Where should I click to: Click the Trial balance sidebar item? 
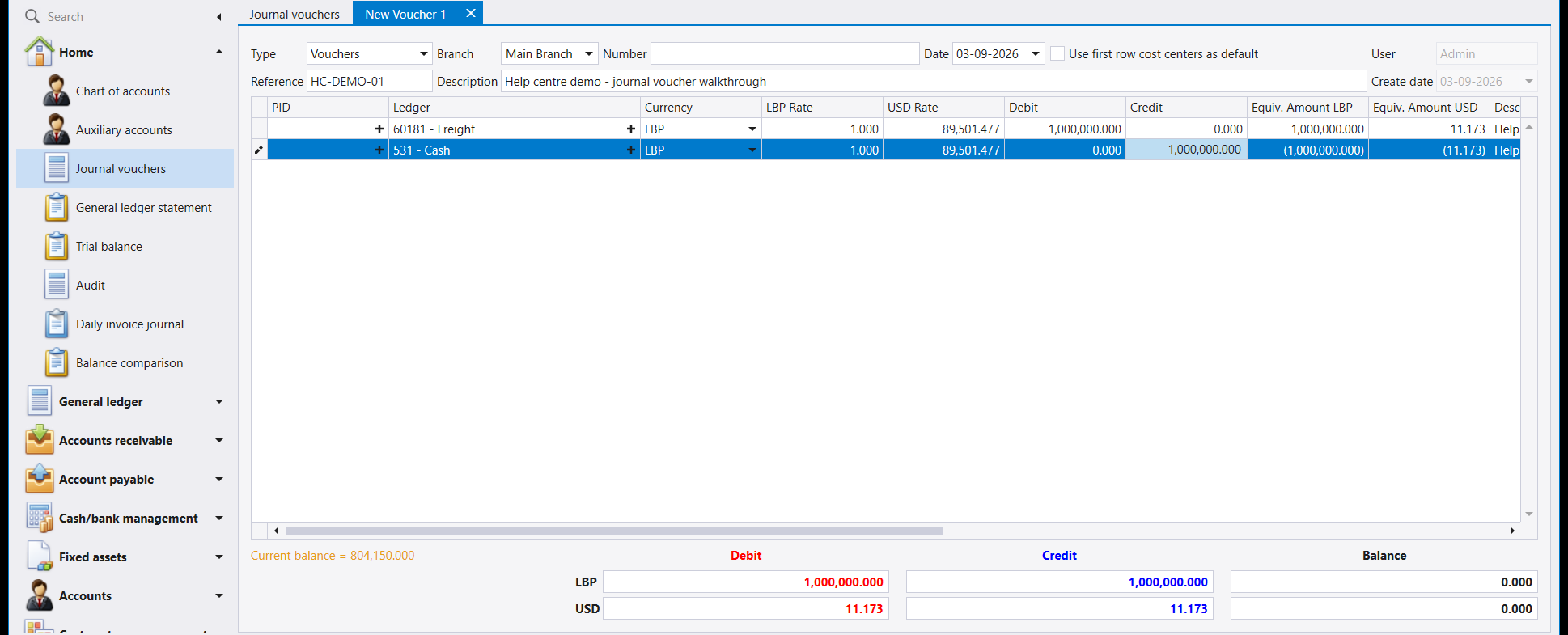coord(125,246)
